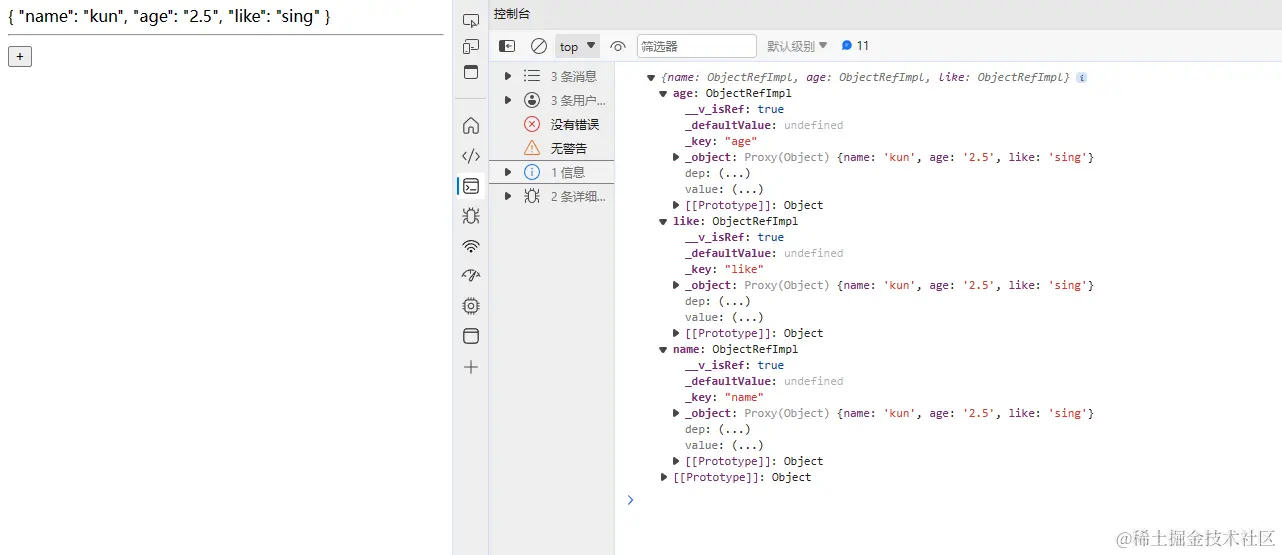Screen dimensions: 1282x555
Task: Select the Console panel icon in sidebar
Action: [471, 186]
